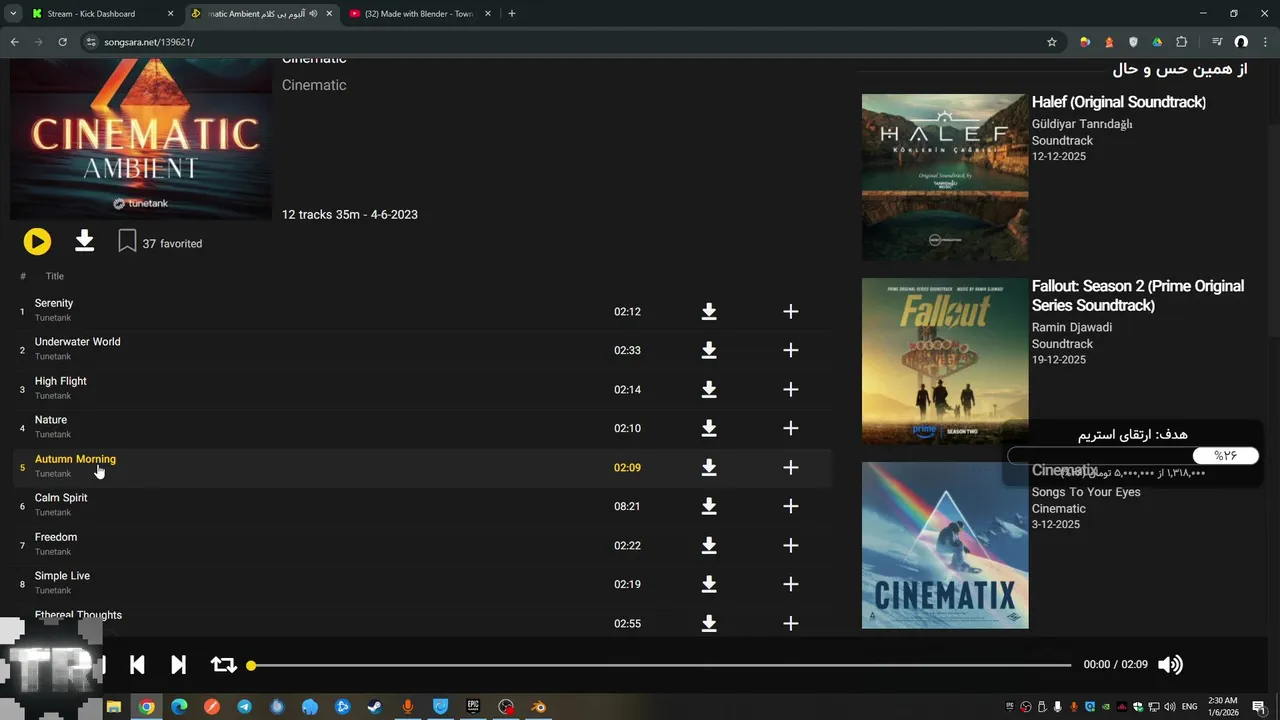Image resolution: width=1280 pixels, height=720 pixels.
Task: Download the Autumn Morning track
Action: coord(709,468)
